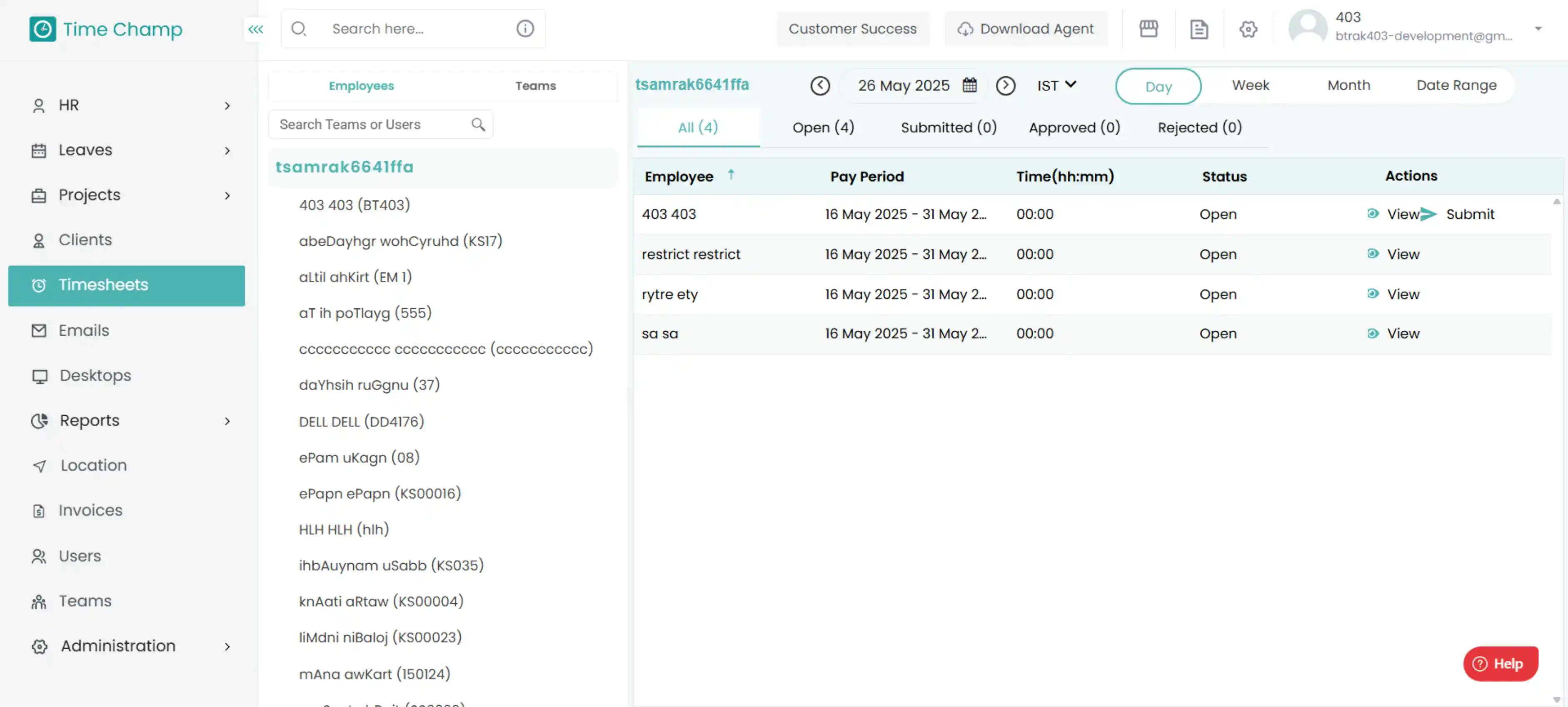Click the Pay Period column header

click(867, 177)
